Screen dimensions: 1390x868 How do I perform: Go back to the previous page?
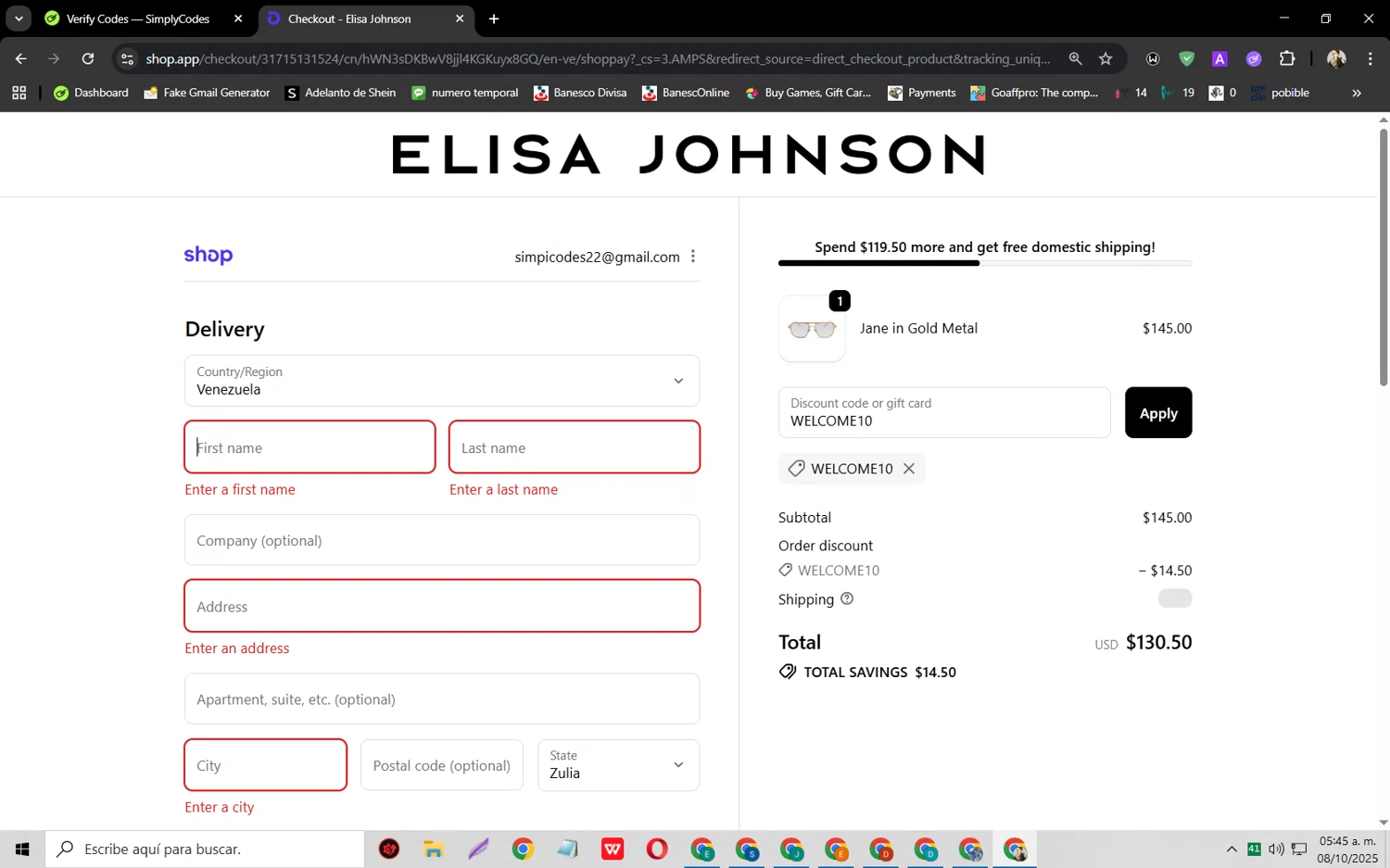20,58
